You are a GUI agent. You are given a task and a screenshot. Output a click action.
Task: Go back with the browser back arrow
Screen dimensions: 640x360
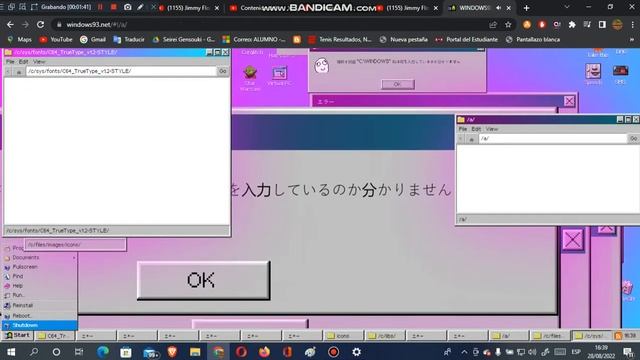(10, 24)
